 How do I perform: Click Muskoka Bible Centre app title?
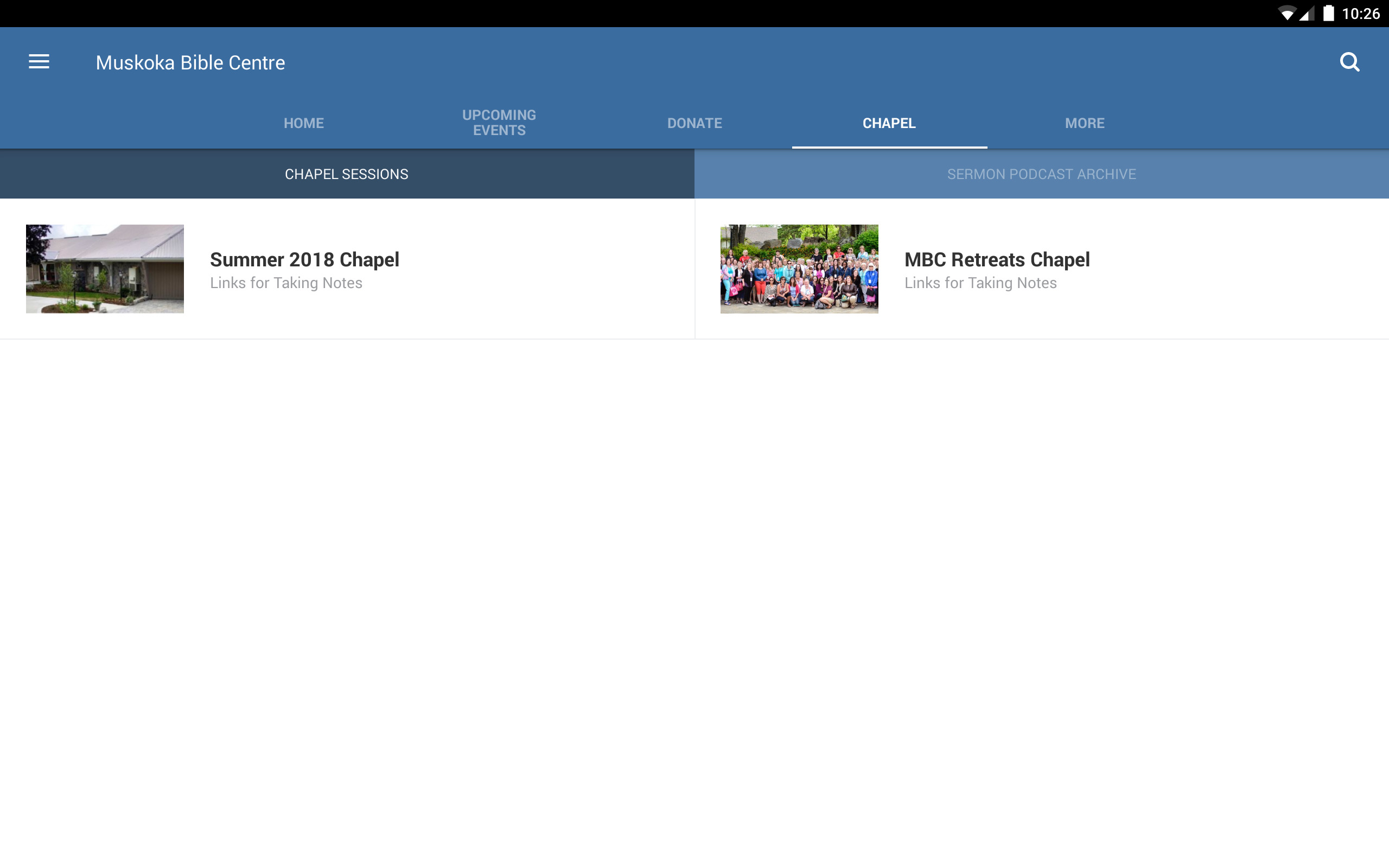click(190, 62)
